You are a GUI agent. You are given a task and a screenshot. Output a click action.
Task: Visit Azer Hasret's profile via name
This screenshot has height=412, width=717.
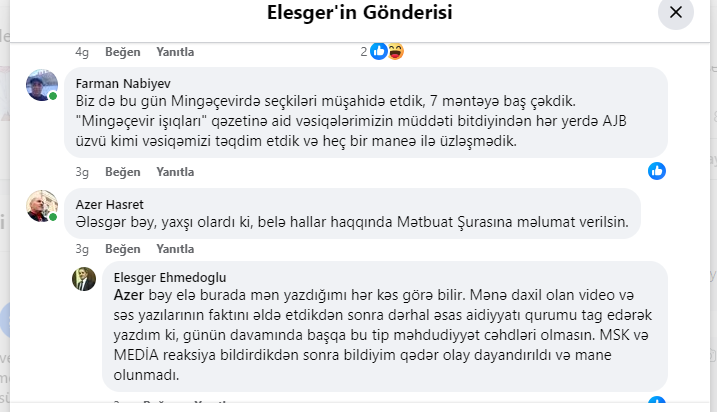point(109,204)
